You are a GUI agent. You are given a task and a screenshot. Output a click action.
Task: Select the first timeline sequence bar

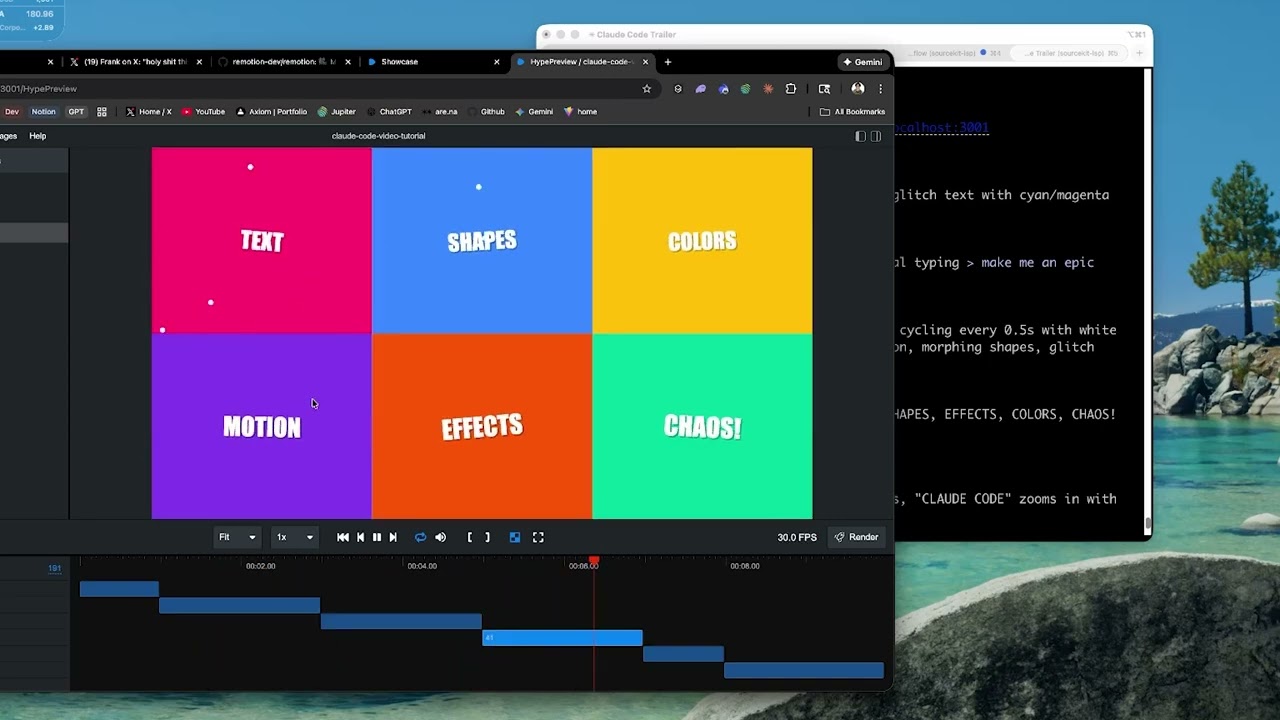click(x=119, y=589)
